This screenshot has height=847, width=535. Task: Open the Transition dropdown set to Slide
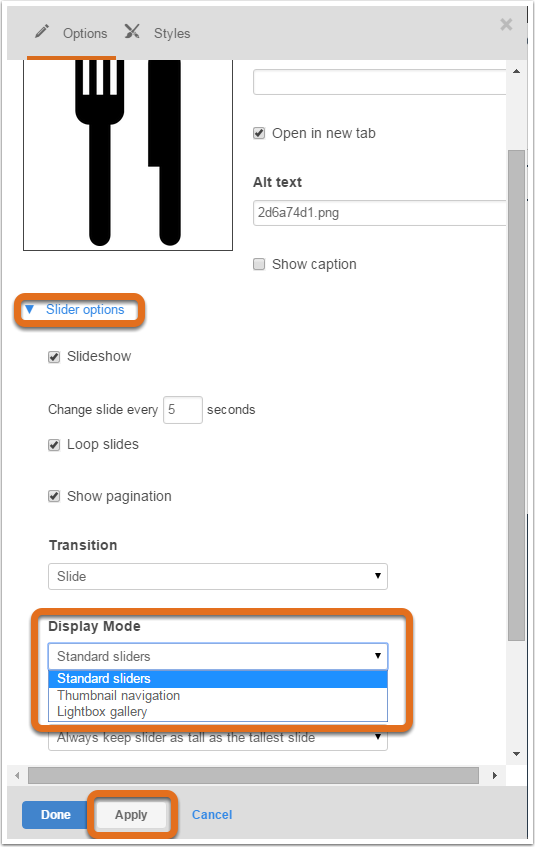(218, 576)
